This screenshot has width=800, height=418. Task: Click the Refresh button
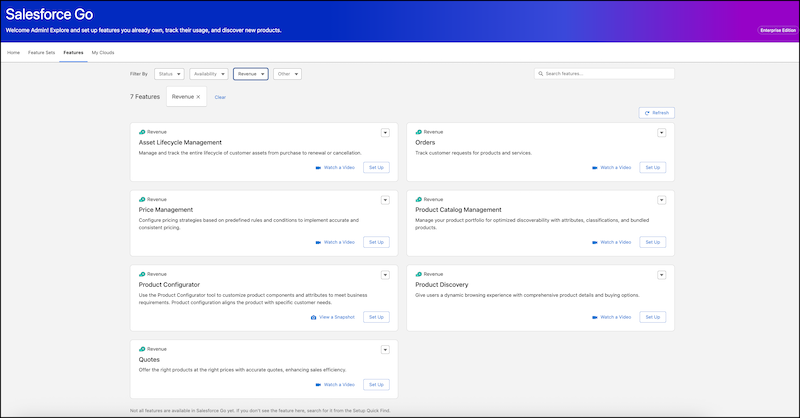point(657,113)
